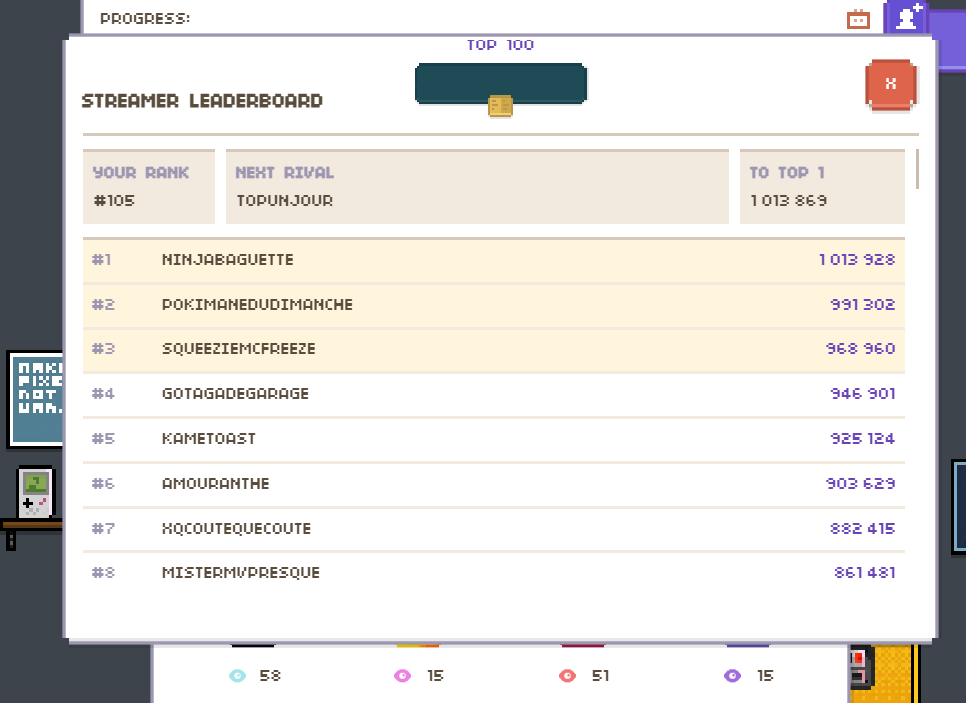The image size is (966, 703).
Task: Click the KAMETOAST streamer name
Action: [x=209, y=439]
